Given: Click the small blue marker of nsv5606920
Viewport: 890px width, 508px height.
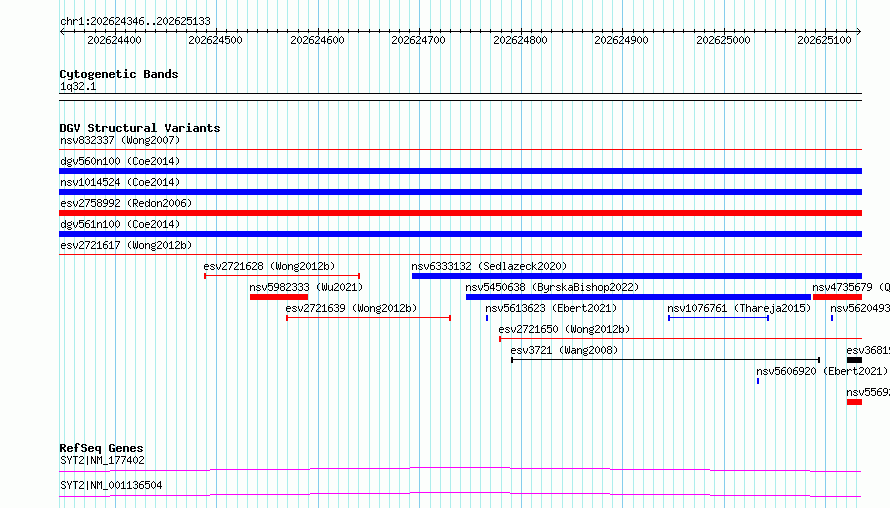Looking at the screenshot, I should 758,381.
